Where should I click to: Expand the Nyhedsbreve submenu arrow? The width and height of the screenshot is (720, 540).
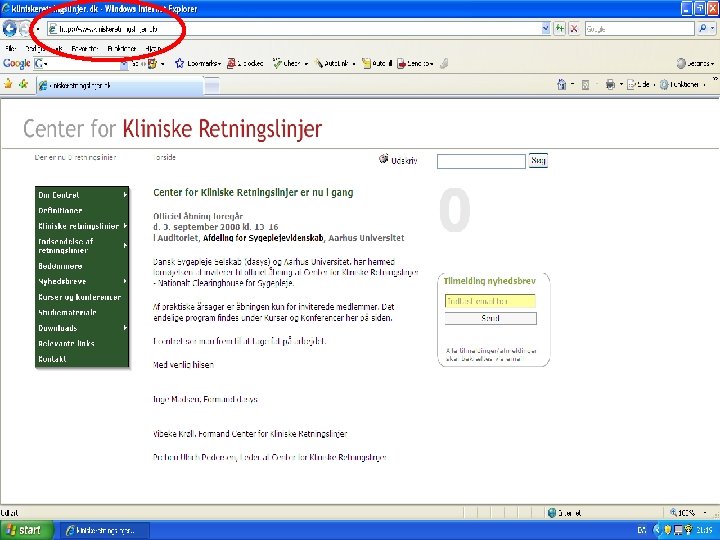(125, 281)
